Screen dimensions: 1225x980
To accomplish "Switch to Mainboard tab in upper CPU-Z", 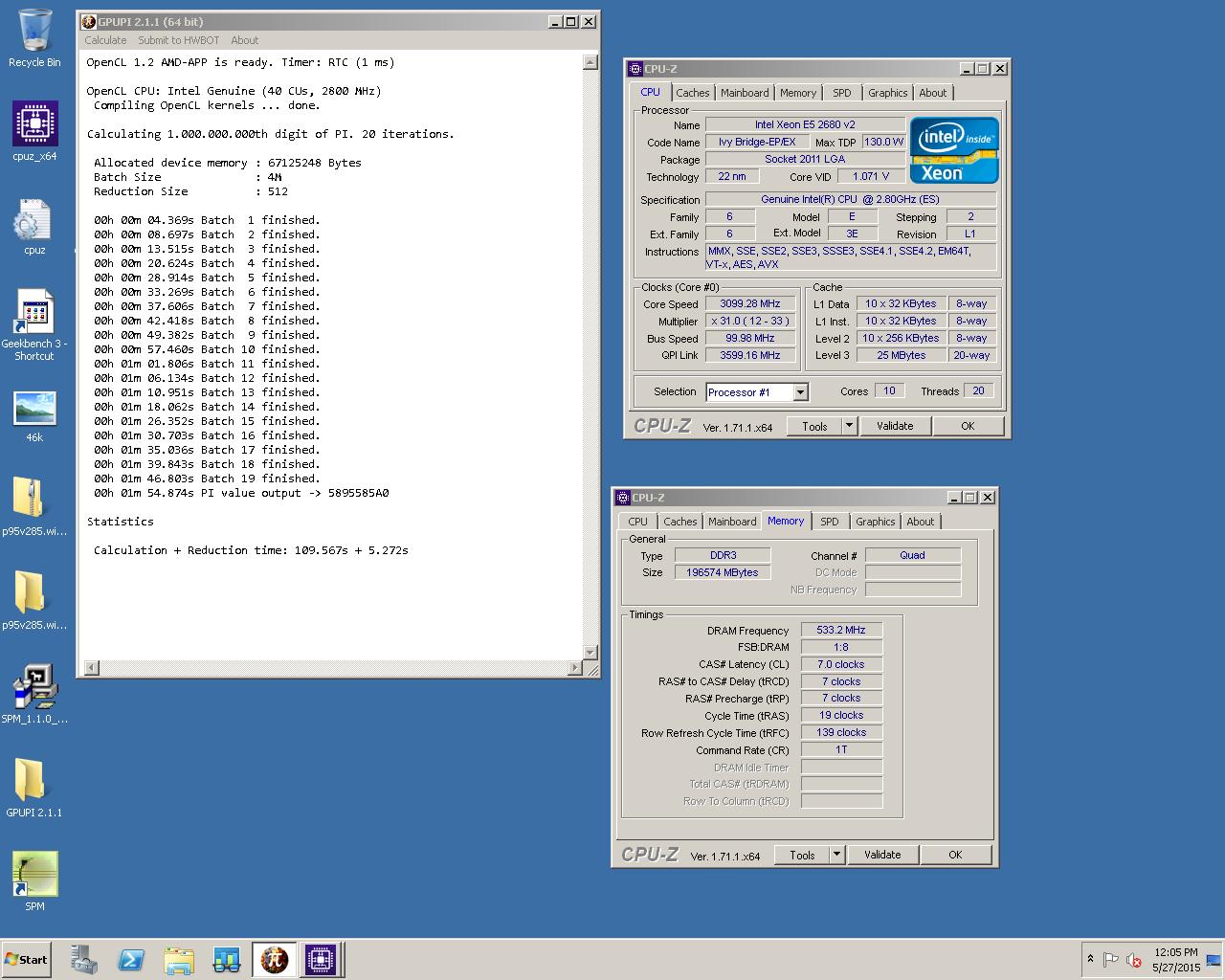I will (745, 93).
